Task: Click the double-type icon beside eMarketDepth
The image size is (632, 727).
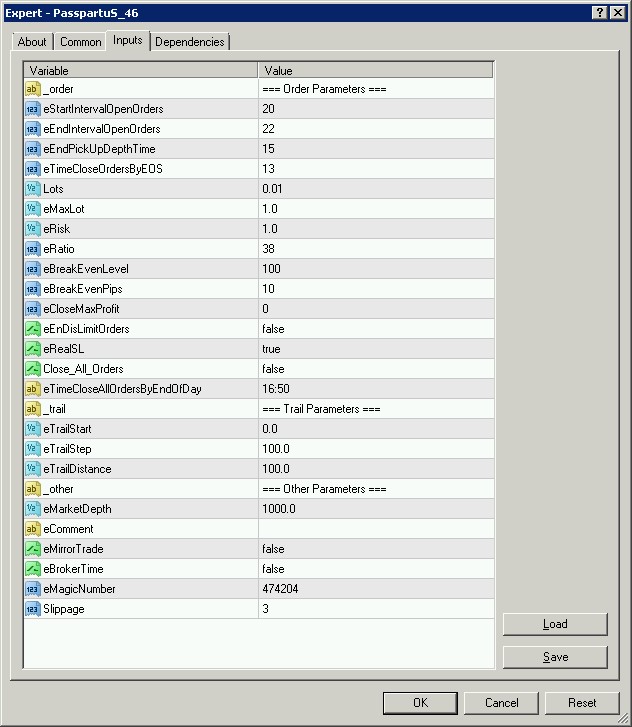Action: coord(32,509)
